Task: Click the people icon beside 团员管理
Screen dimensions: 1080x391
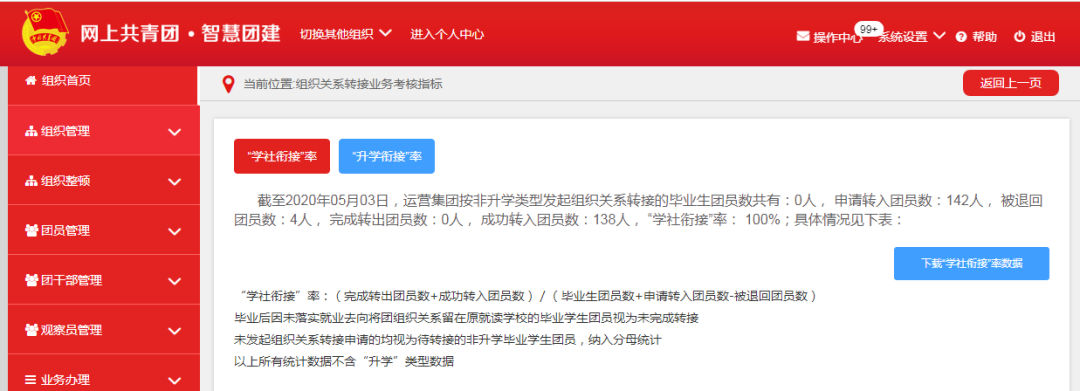Action: (31, 231)
